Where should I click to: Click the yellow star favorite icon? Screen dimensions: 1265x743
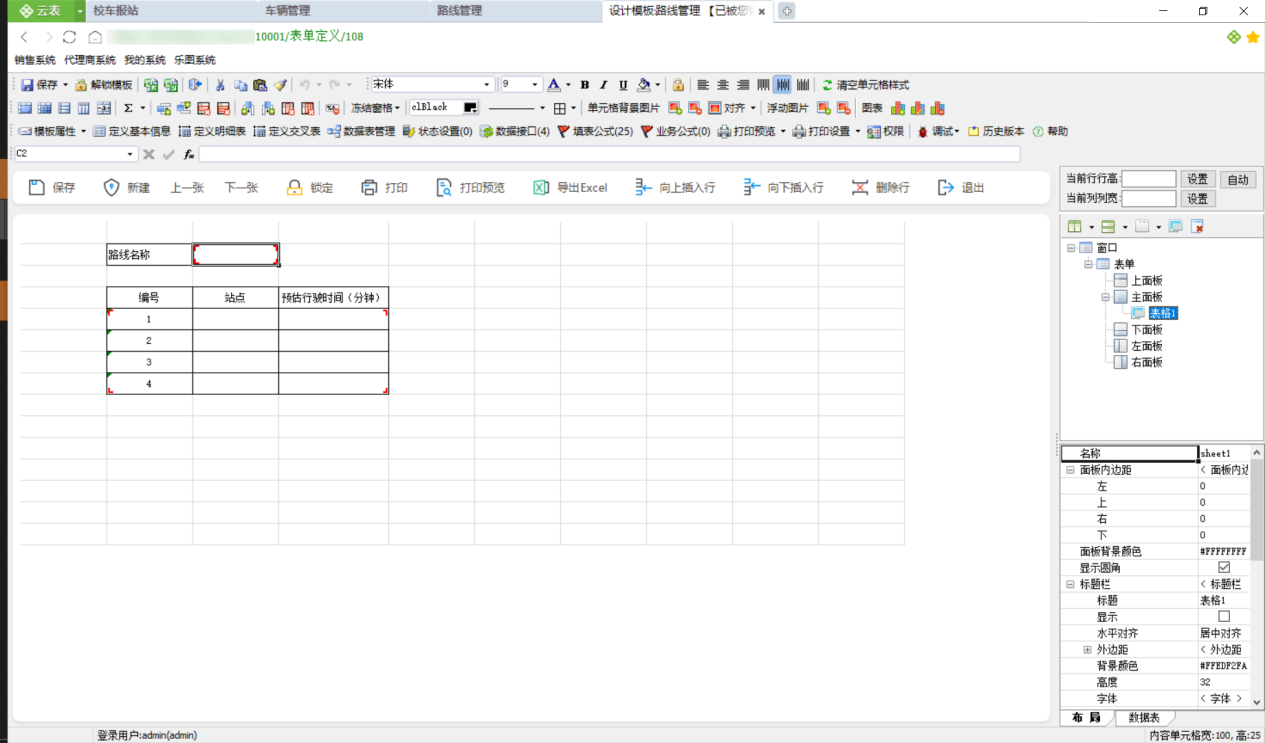coord(1252,37)
